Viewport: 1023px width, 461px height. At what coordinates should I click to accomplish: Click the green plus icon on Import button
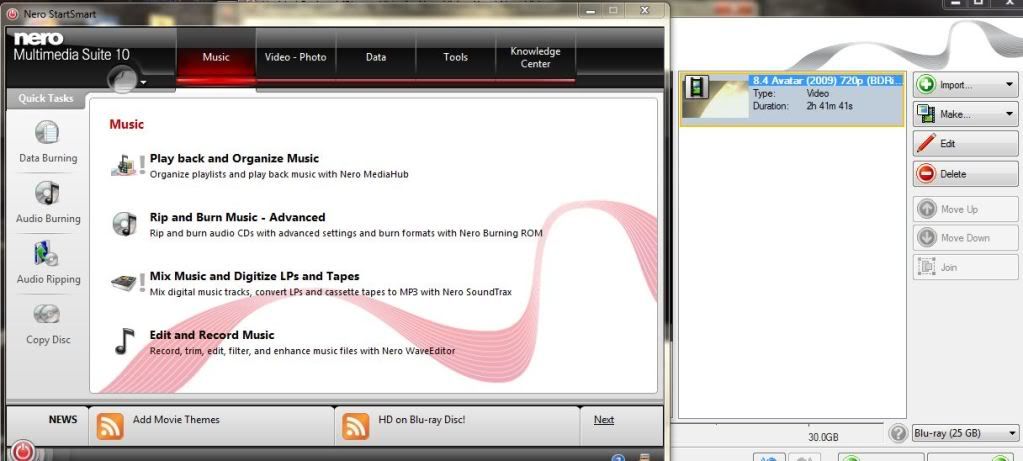[926, 84]
